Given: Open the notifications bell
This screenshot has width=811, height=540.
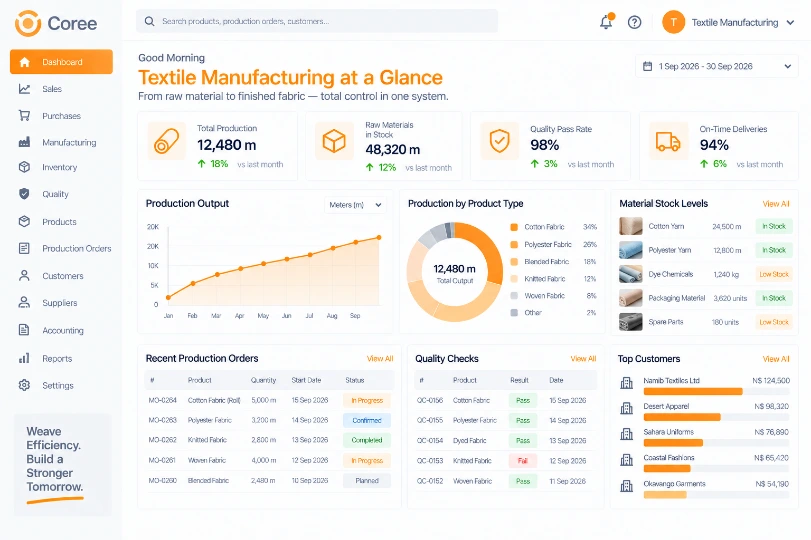Looking at the screenshot, I should pyautogui.click(x=606, y=22).
